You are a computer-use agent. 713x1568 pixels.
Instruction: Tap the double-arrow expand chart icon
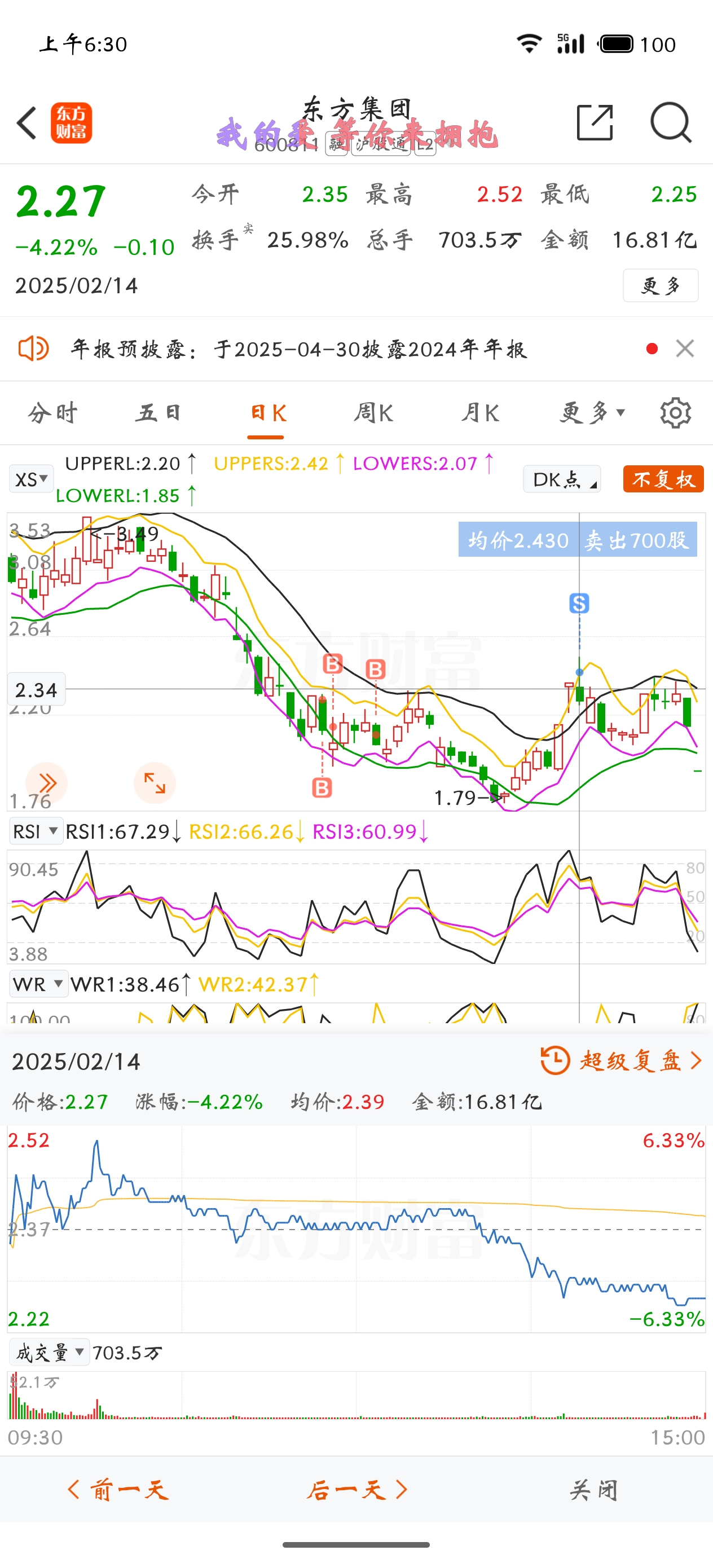point(46,783)
